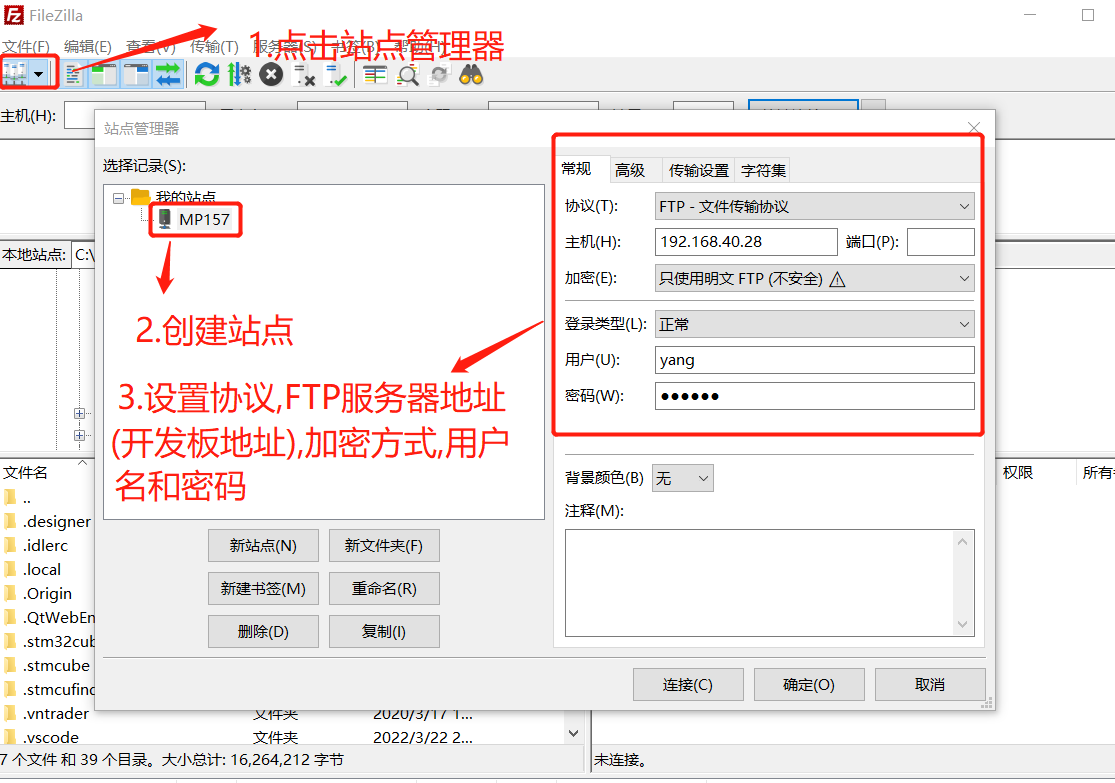
Task: Click the synchronized browsing toggle icon
Action: (x=437, y=73)
